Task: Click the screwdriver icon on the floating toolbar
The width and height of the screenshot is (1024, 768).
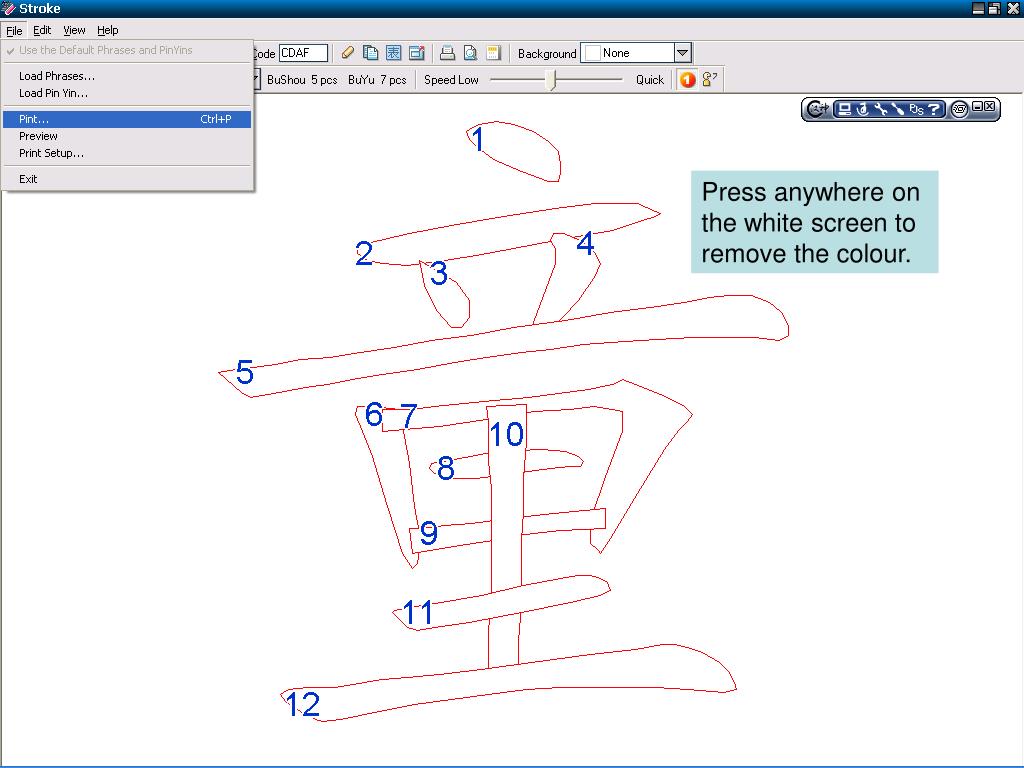Action: [x=899, y=109]
